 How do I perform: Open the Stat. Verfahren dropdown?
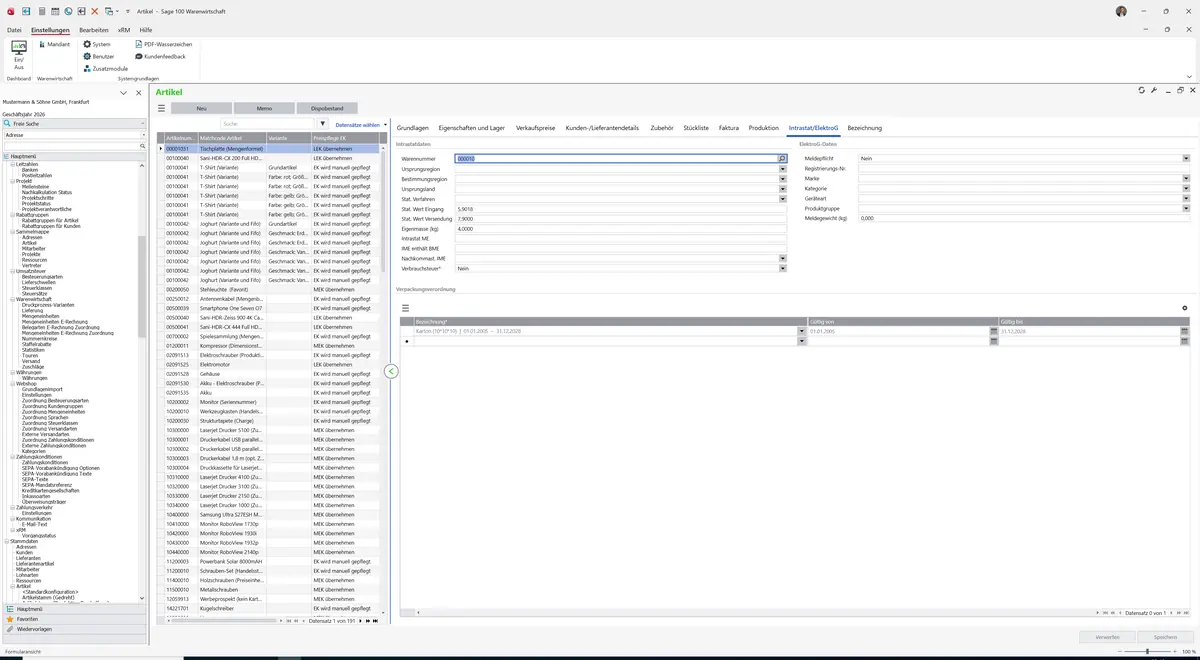pyautogui.click(x=783, y=199)
